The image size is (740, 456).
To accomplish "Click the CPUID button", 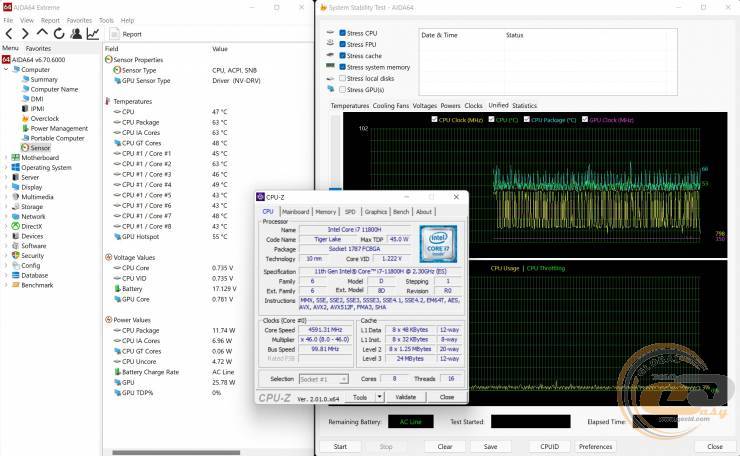I will (549, 447).
